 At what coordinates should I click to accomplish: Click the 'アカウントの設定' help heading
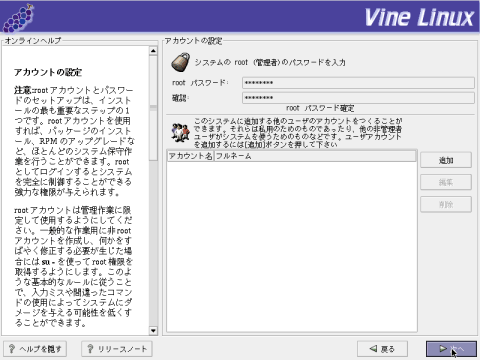pyautogui.click(x=48, y=72)
